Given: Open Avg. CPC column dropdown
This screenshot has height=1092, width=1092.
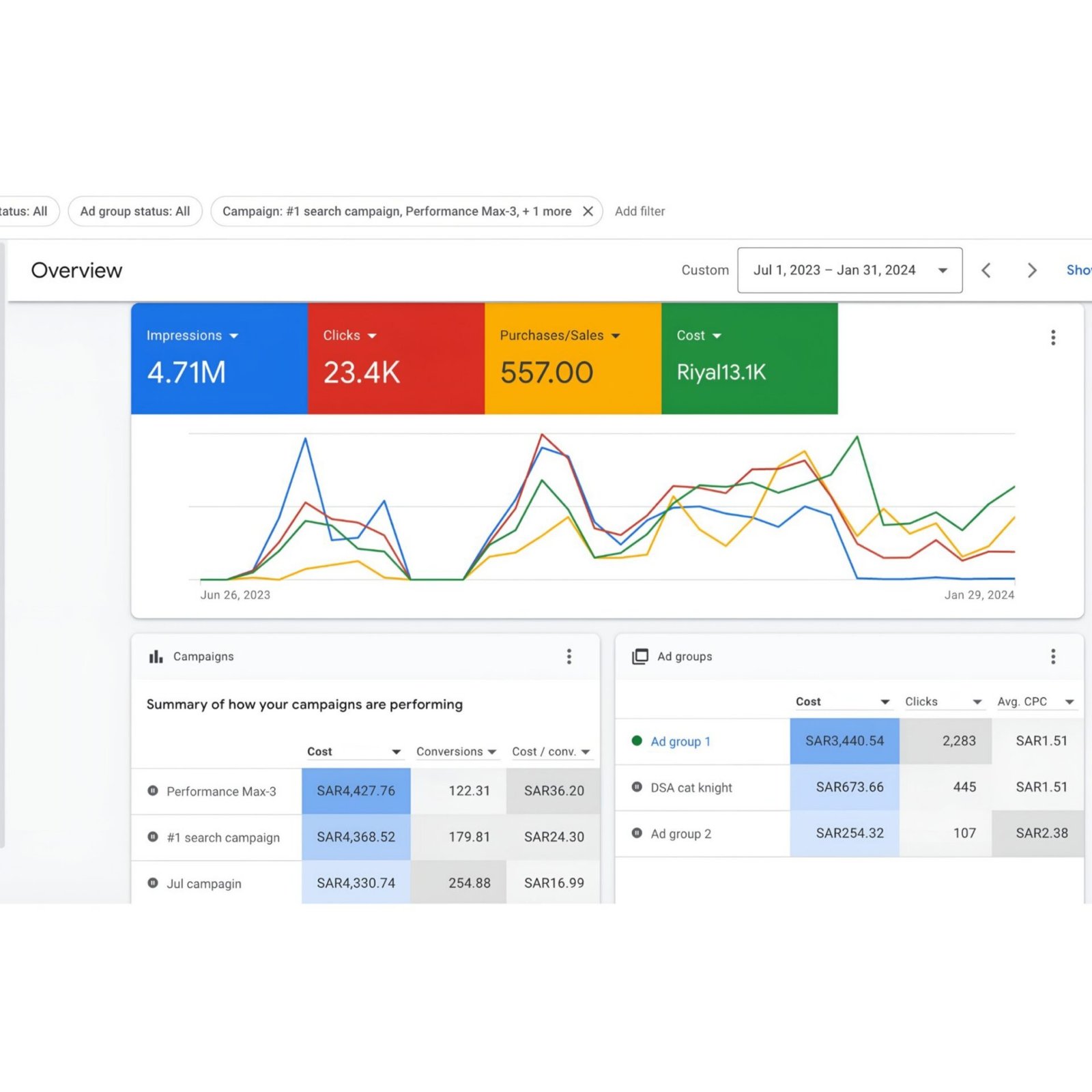Looking at the screenshot, I should 1069,702.
